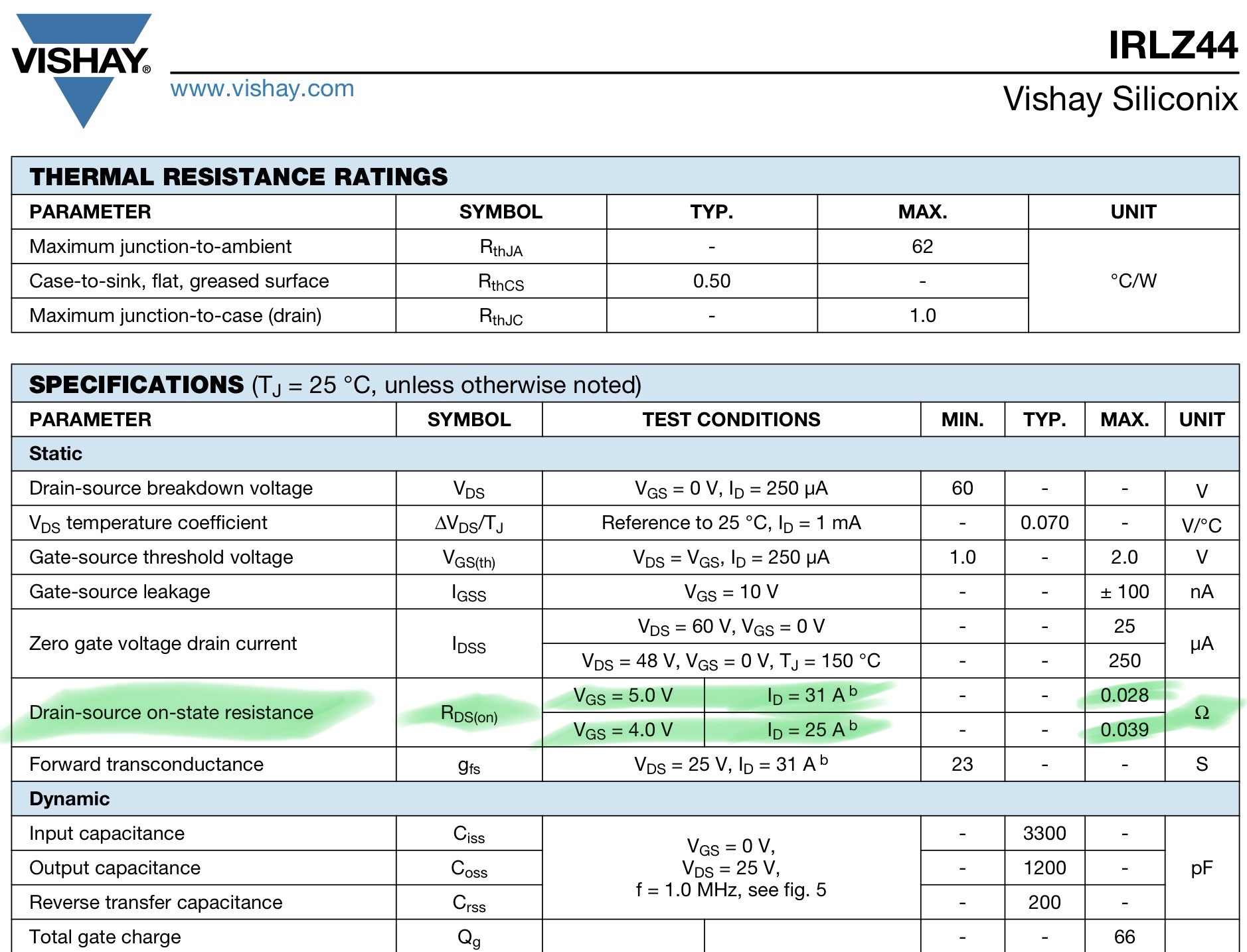Click Maximum junction-to-ambient parameter row
1247x952 pixels.
point(160,246)
